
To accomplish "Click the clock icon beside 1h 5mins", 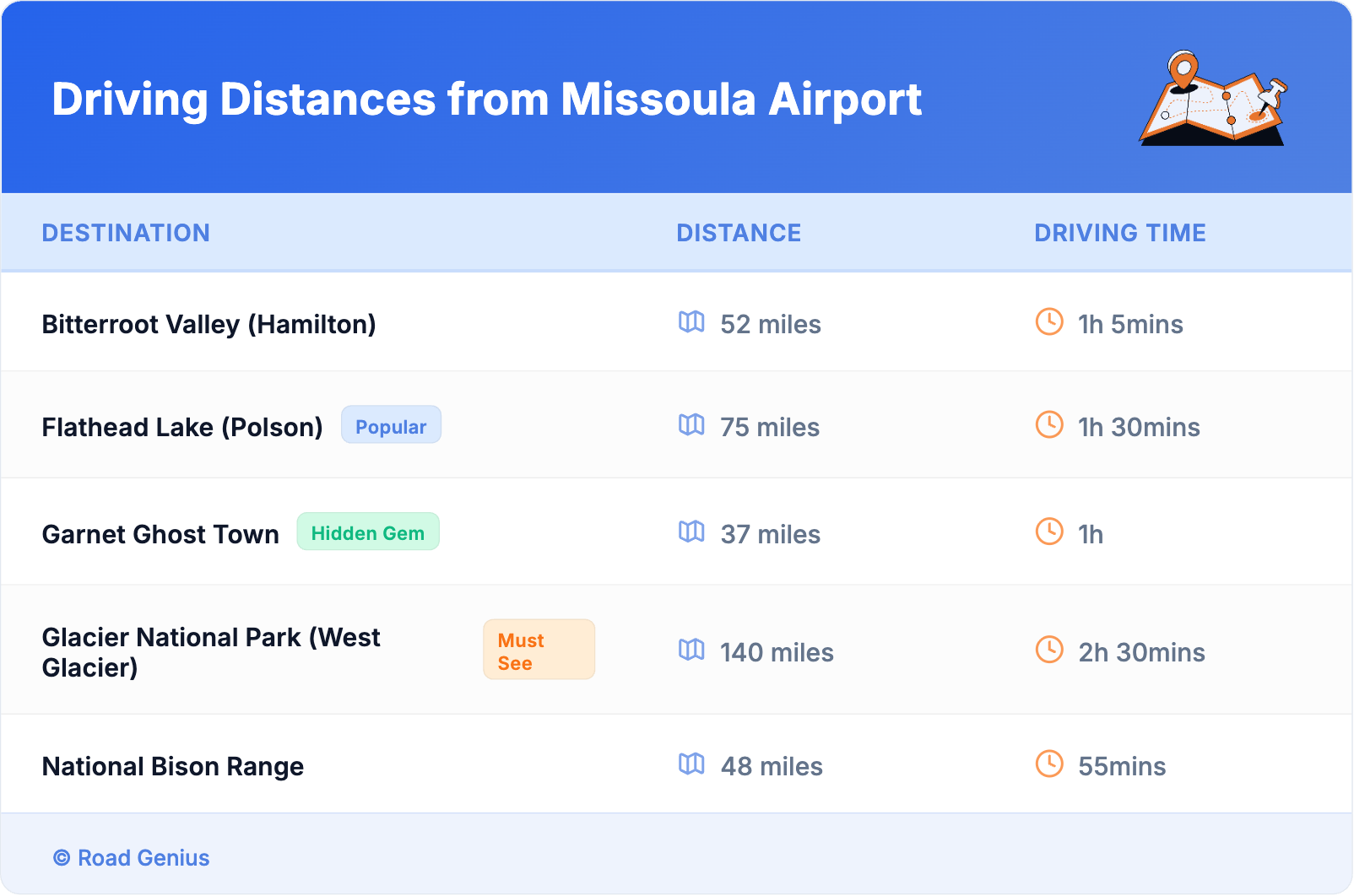I will pyautogui.click(x=1049, y=321).
